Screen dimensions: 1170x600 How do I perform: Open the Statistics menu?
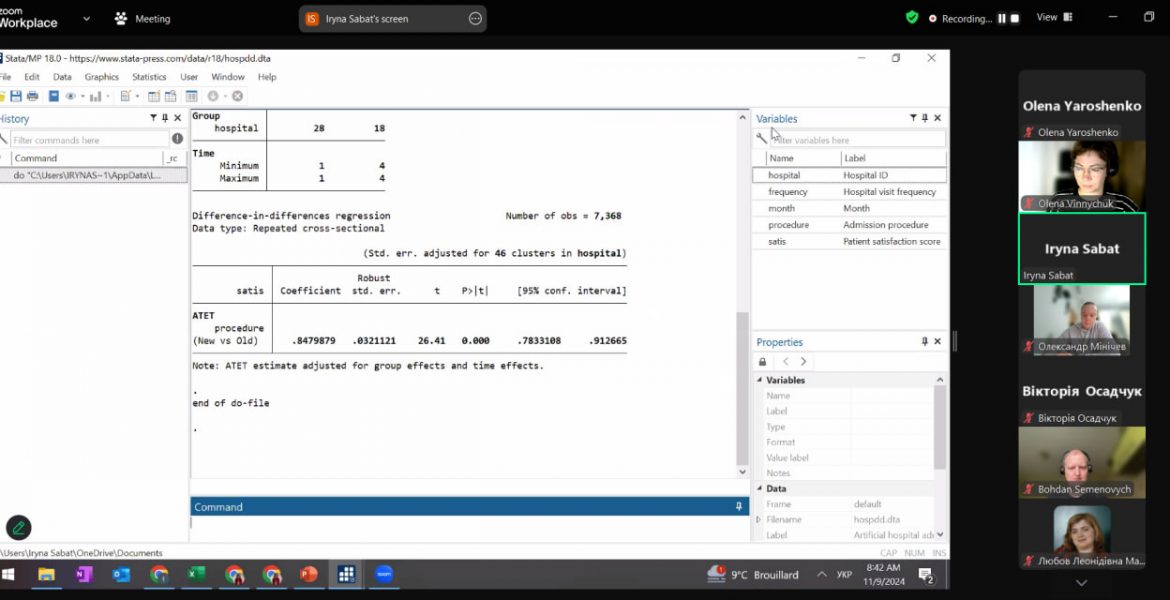click(x=149, y=76)
